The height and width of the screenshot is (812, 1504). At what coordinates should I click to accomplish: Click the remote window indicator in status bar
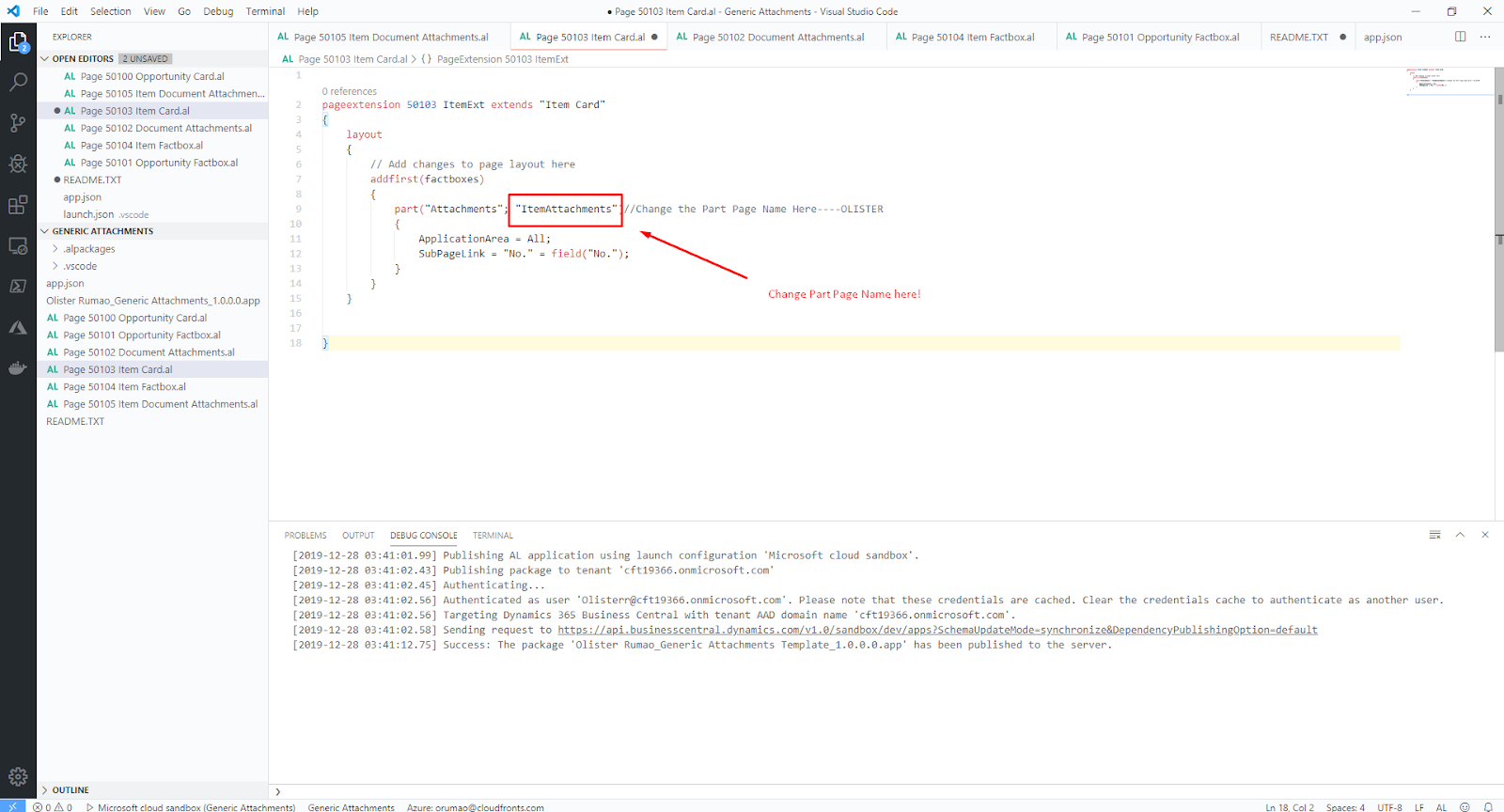click(13, 806)
